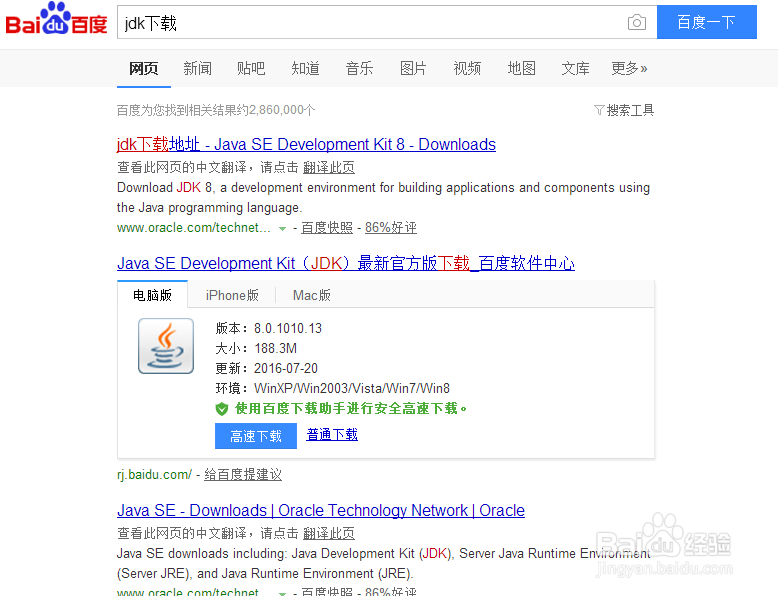Select the 网页 tab
This screenshot has width=778, height=596.
pyautogui.click(x=143, y=68)
